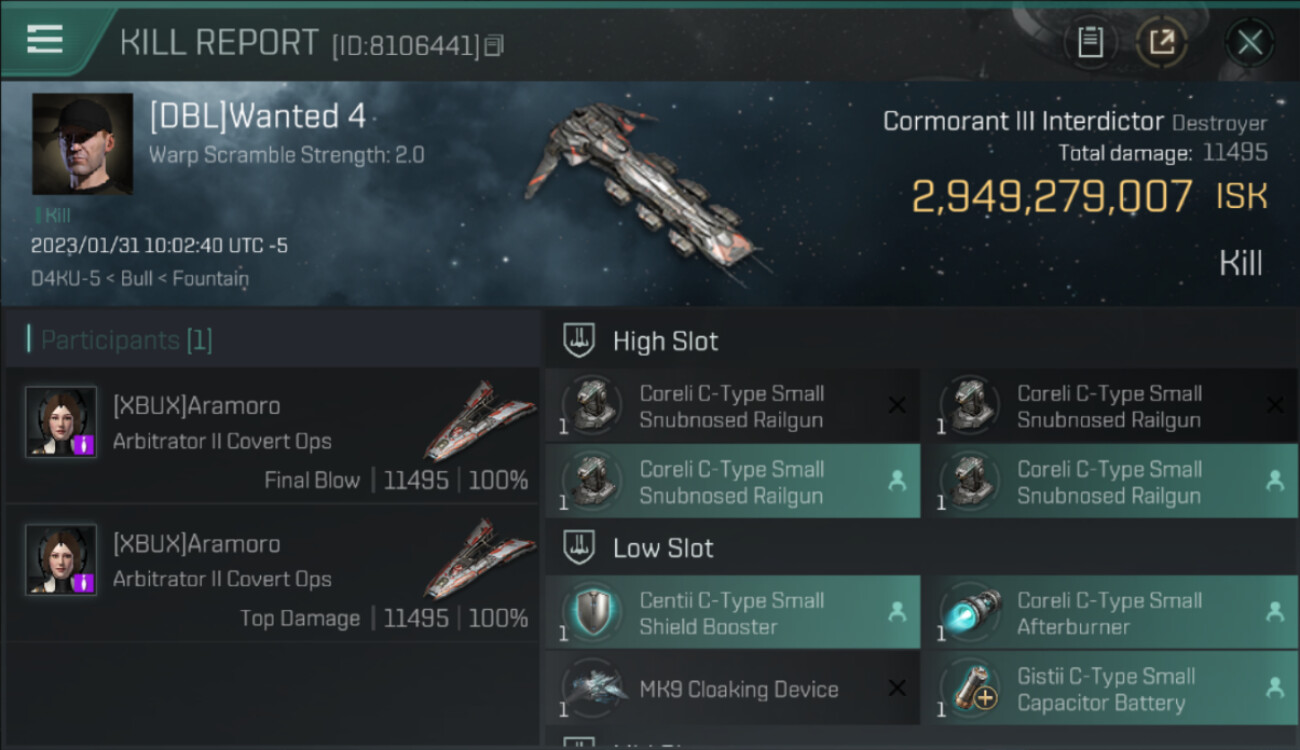
Task: Open Aramoro's Final Blow portrait
Action: 61,422
